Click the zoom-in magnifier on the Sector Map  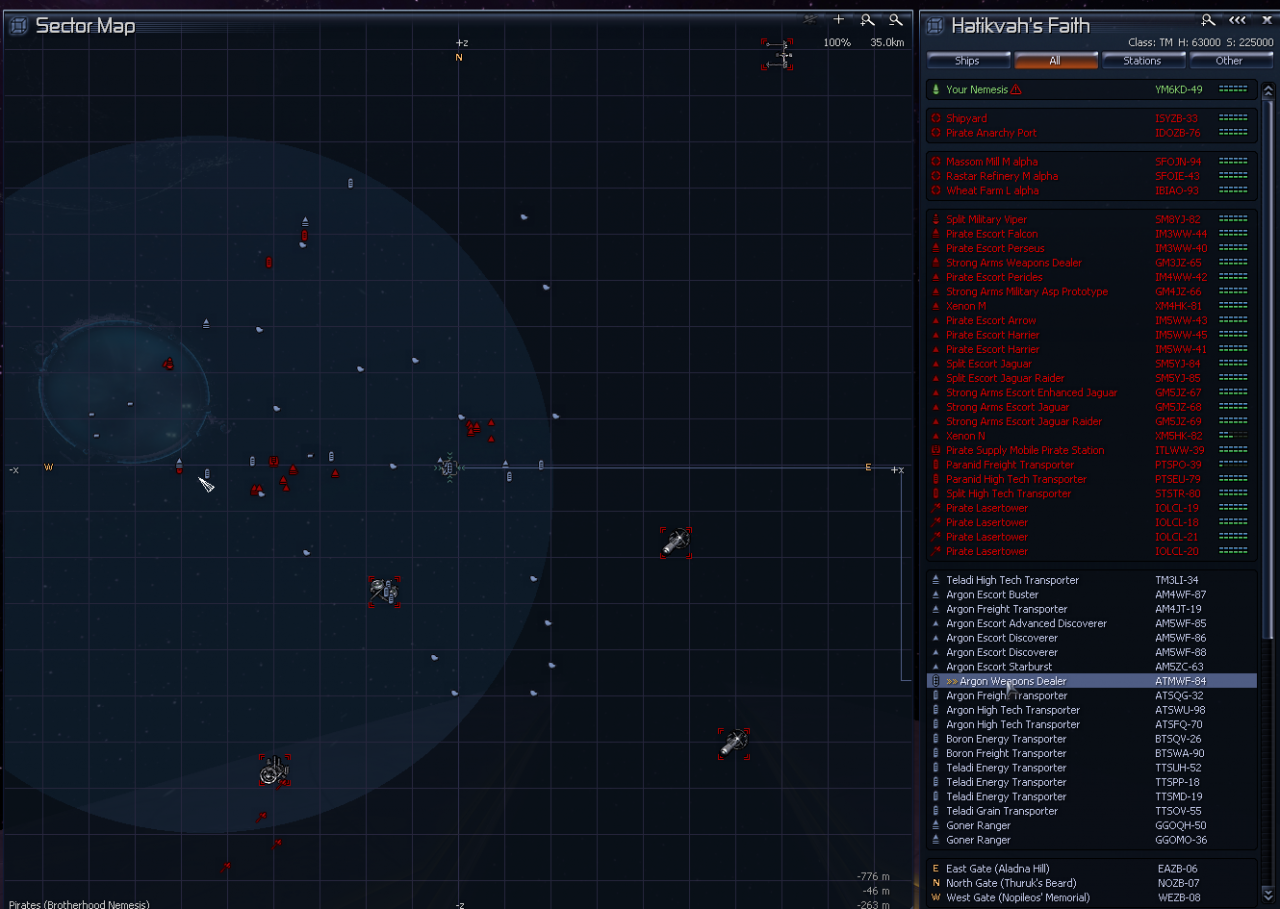868,19
